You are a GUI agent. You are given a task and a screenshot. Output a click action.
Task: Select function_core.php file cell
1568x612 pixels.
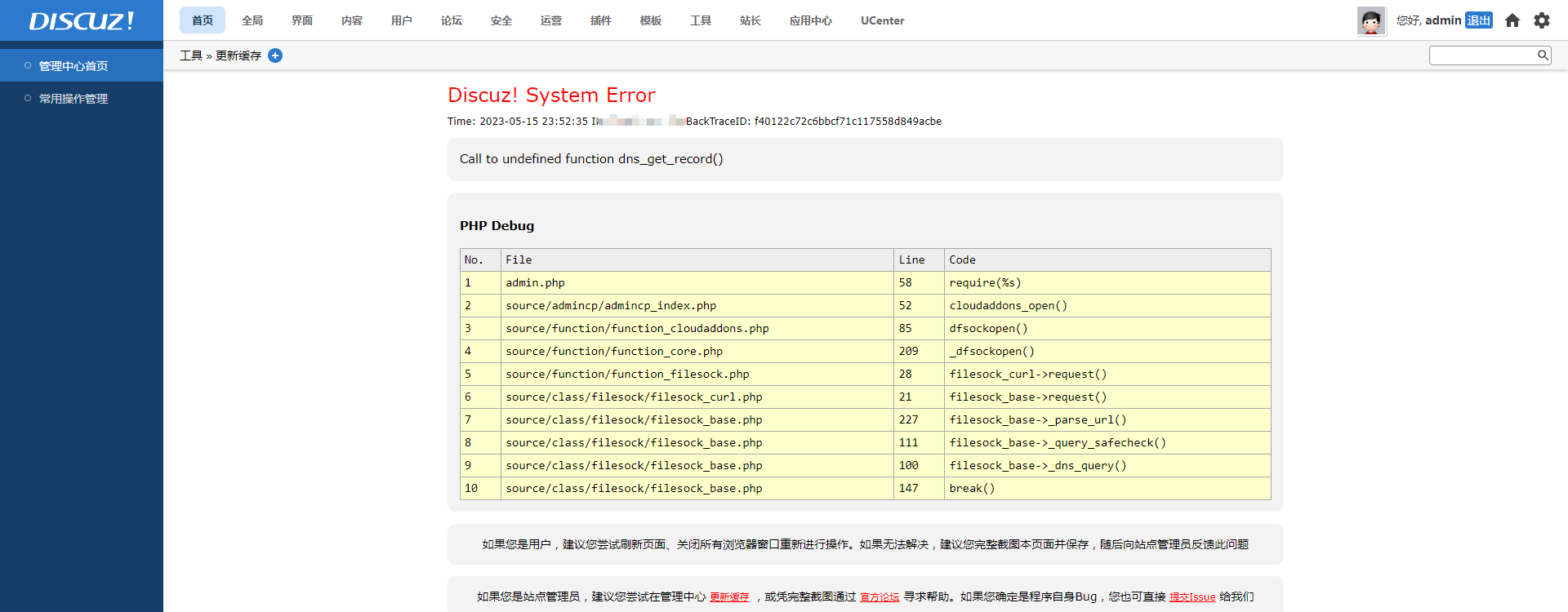pos(697,351)
